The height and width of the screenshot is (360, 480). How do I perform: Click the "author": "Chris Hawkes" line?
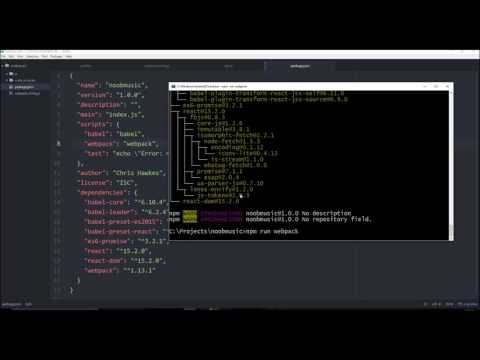[122, 173]
